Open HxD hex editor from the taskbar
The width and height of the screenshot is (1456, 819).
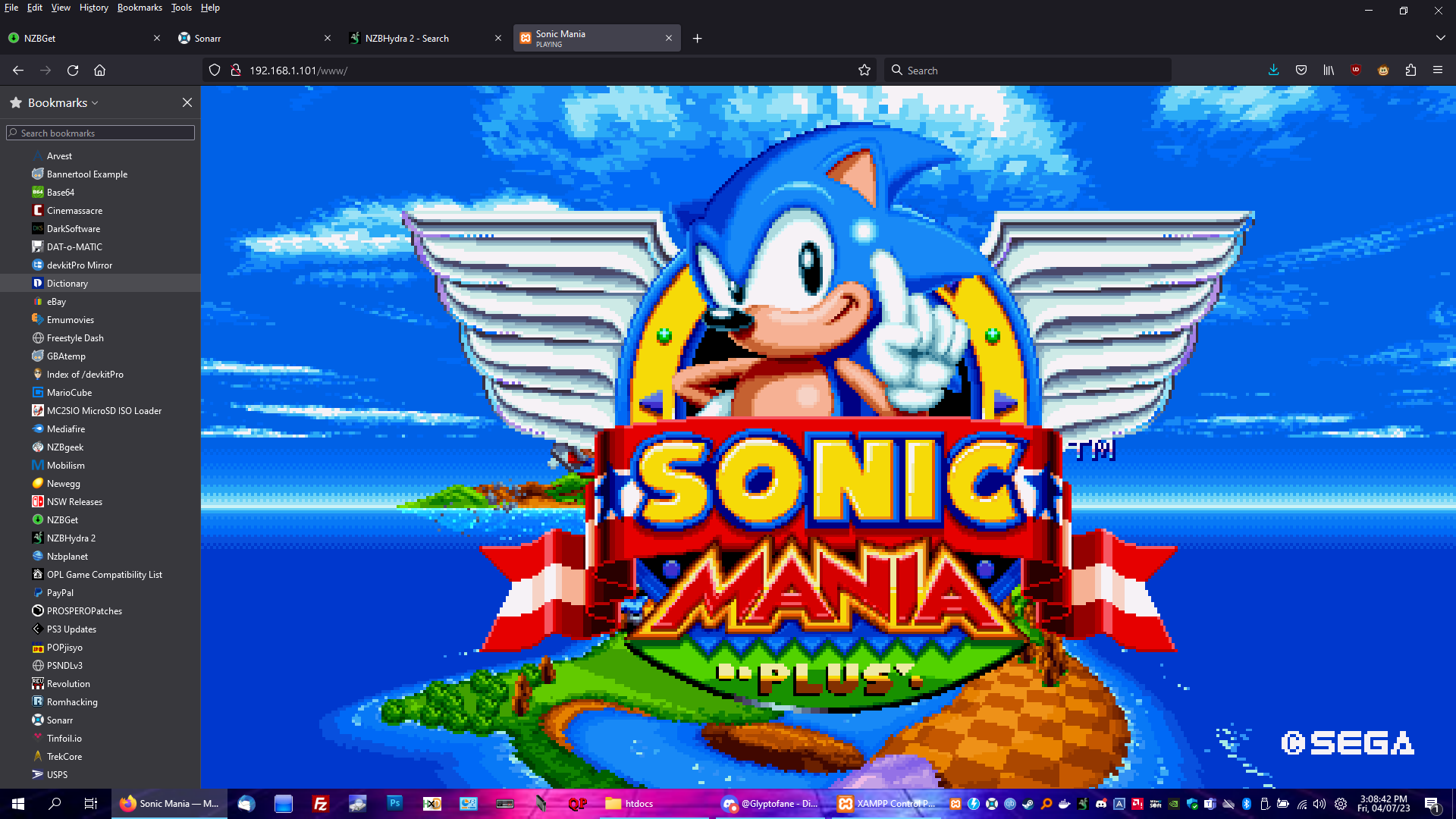[431, 804]
